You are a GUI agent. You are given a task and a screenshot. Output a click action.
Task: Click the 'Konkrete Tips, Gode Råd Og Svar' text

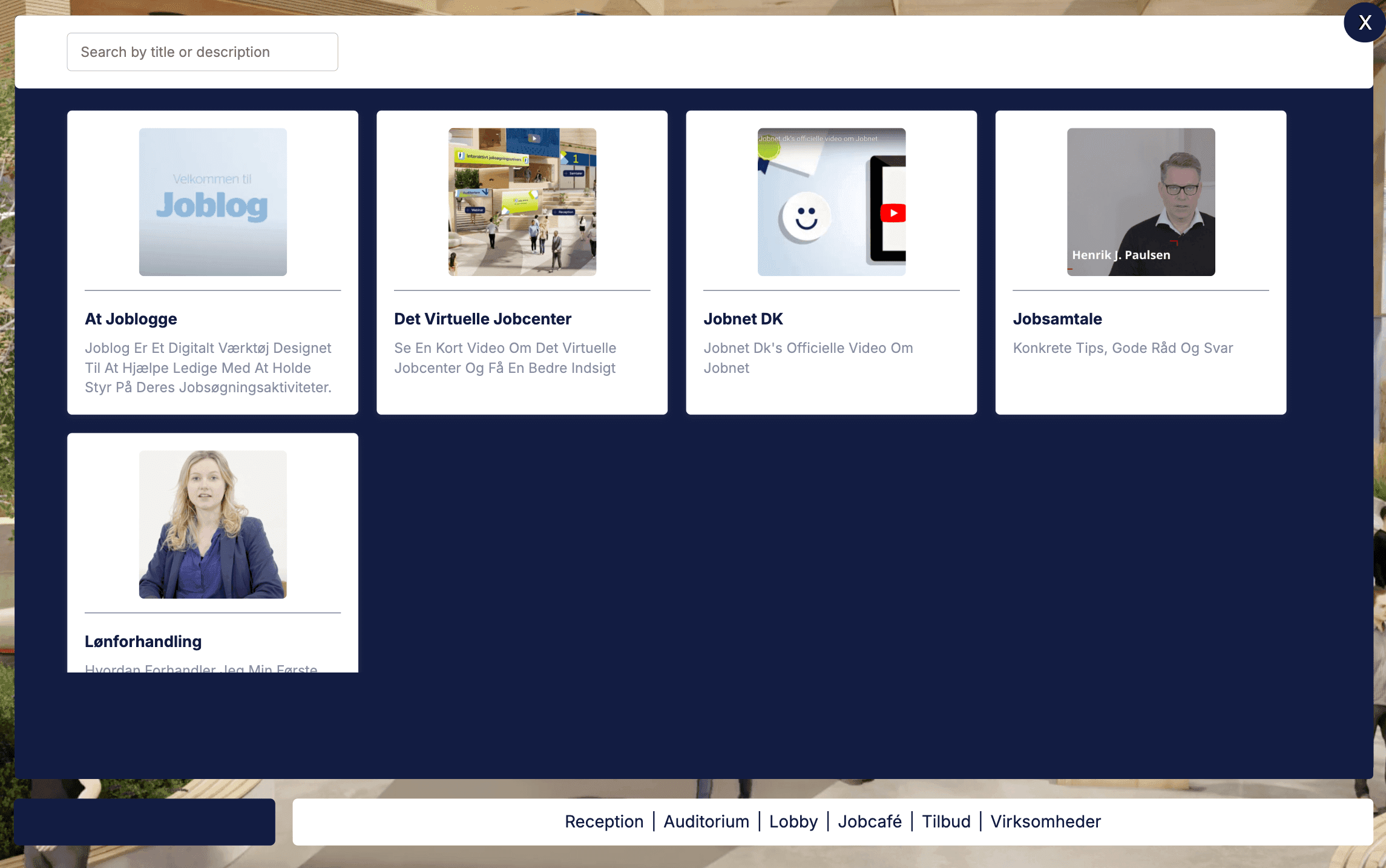(x=1123, y=348)
